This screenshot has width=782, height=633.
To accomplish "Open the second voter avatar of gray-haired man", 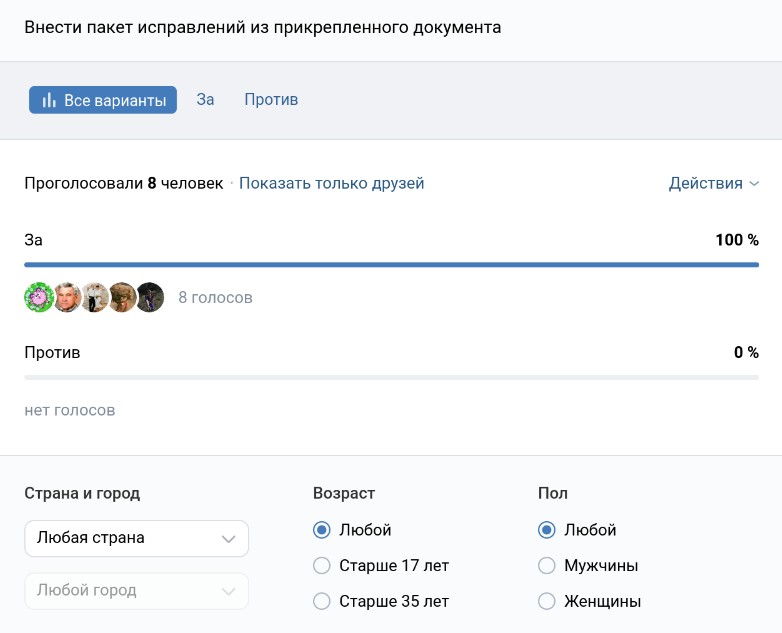I will click(x=67, y=297).
